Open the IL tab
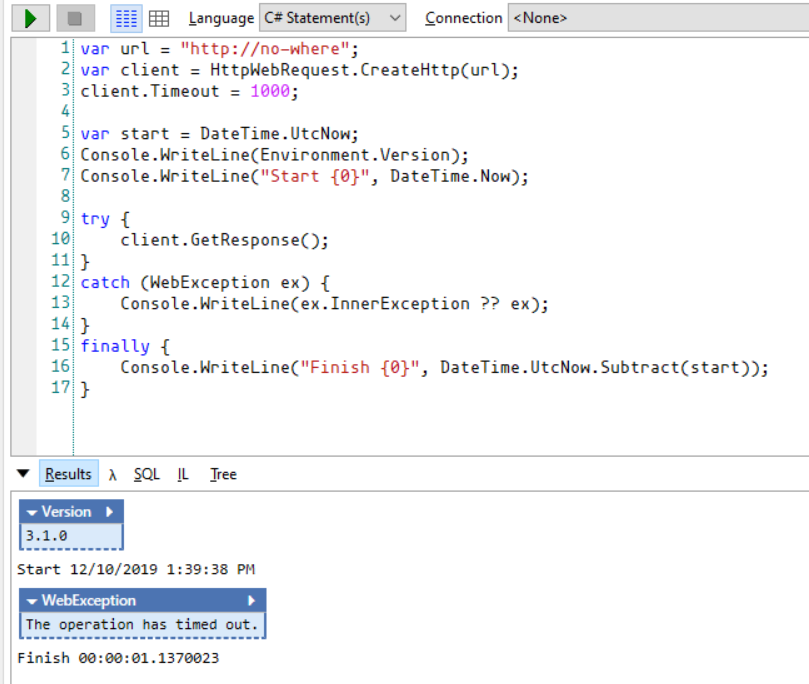 click(x=183, y=474)
